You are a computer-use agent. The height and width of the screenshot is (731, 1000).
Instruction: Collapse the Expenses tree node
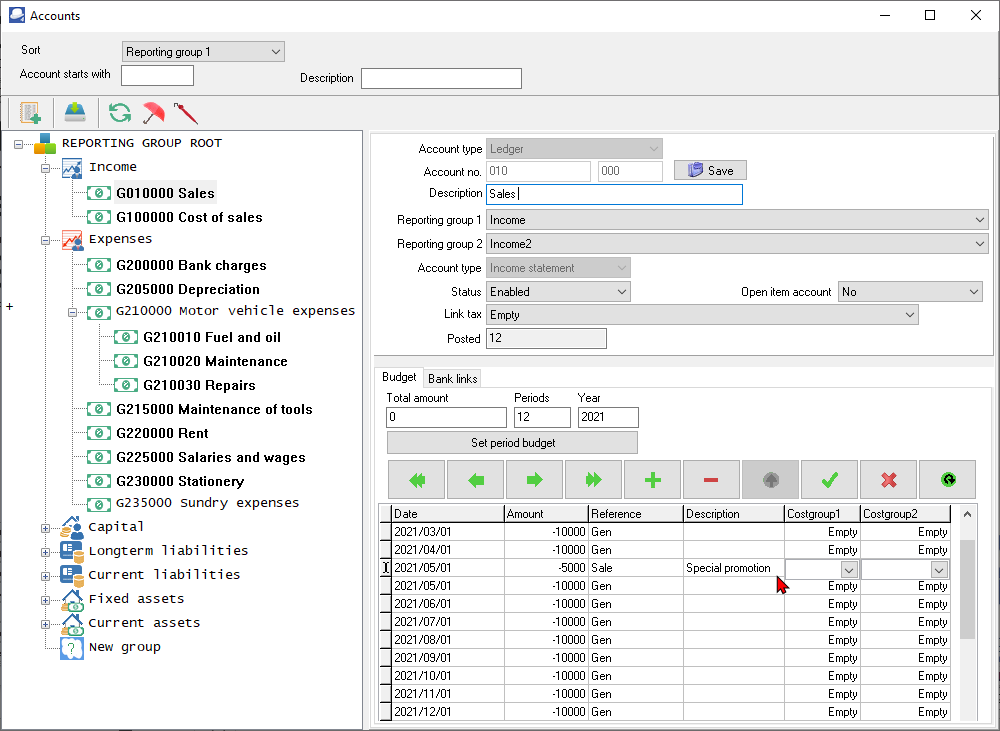click(x=45, y=240)
